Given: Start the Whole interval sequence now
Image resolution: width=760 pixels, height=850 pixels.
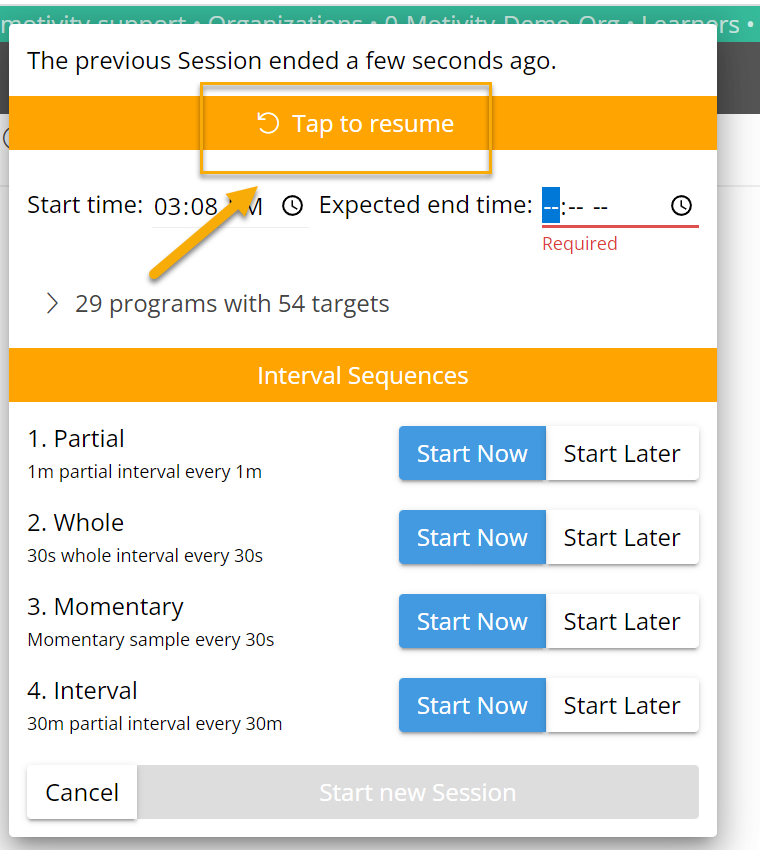Looking at the screenshot, I should pyautogui.click(x=472, y=537).
